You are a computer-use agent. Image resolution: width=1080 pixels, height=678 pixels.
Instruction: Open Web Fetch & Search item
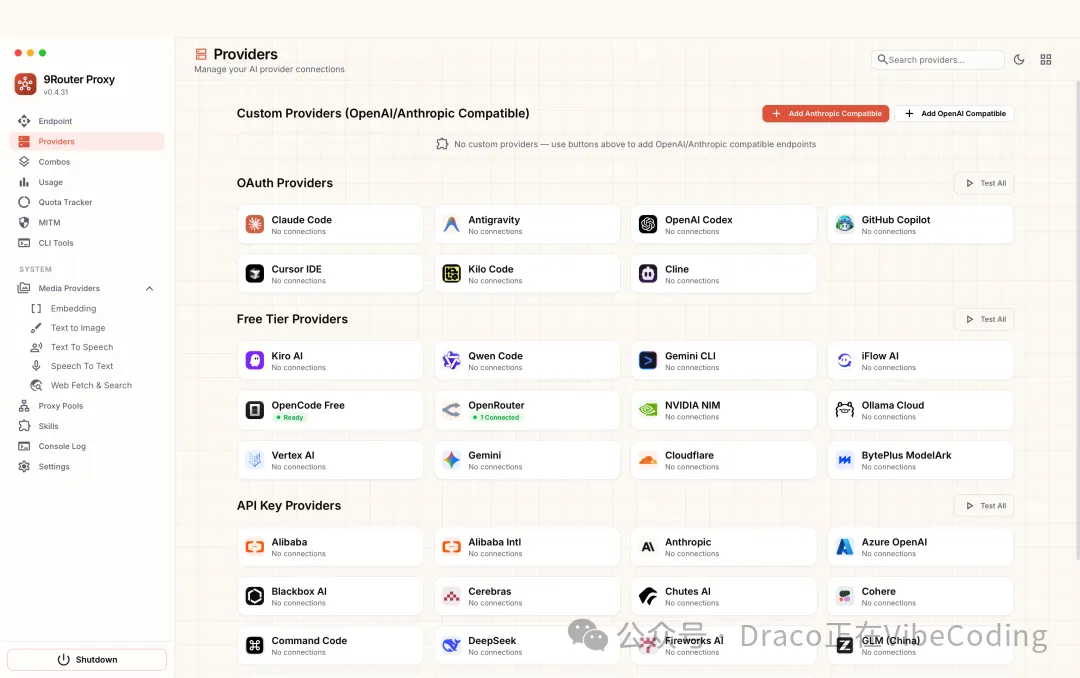[x=94, y=385]
